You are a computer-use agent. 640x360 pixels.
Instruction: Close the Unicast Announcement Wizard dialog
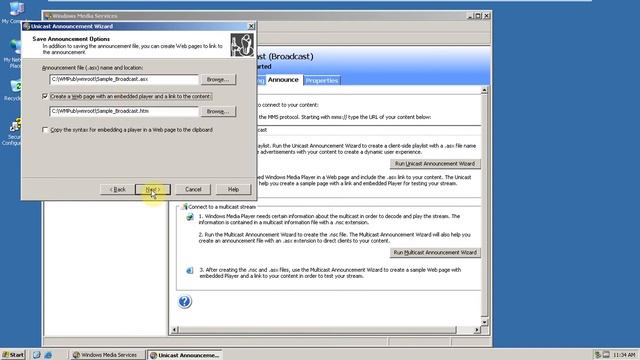pyautogui.click(x=251, y=26)
